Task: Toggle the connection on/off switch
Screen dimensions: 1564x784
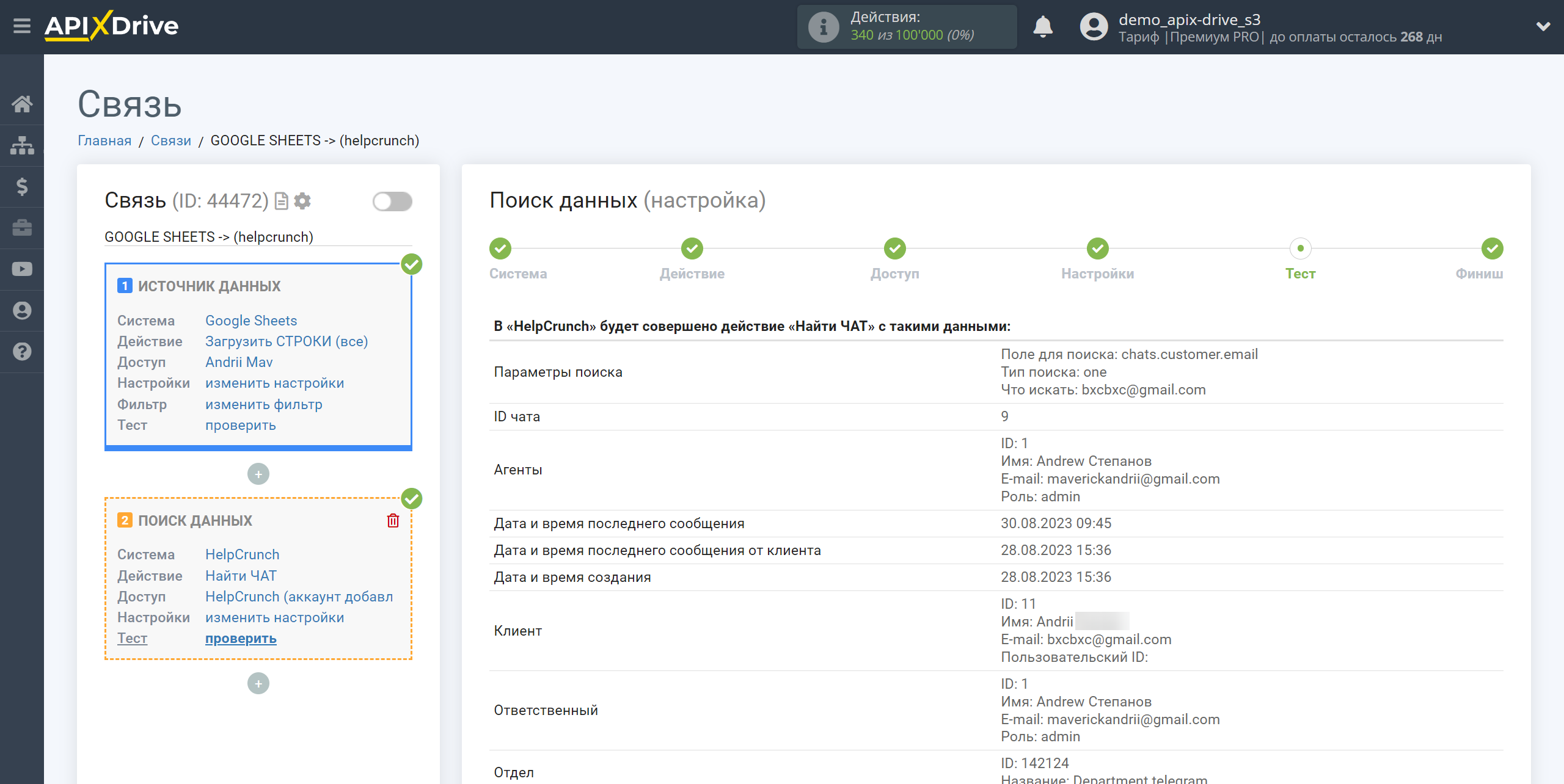Action: click(392, 201)
